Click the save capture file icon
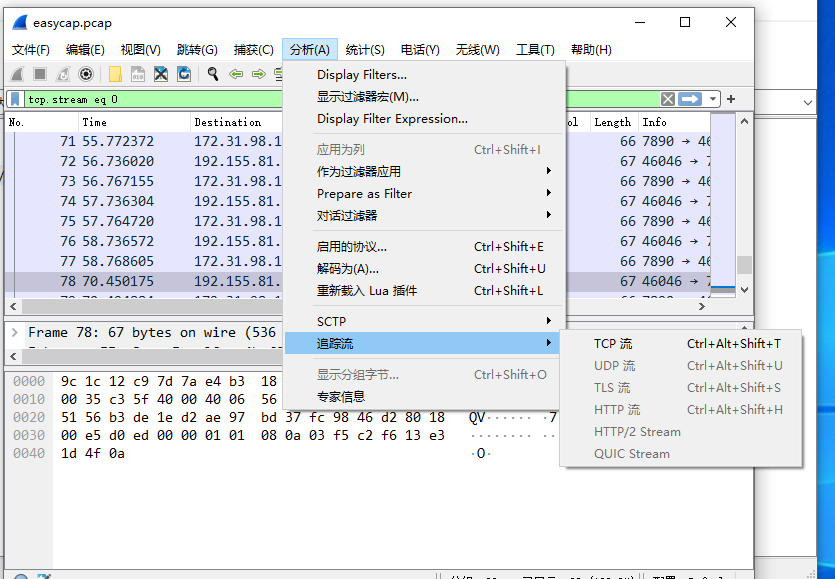Viewport: 835px width, 579px height. pos(138,74)
